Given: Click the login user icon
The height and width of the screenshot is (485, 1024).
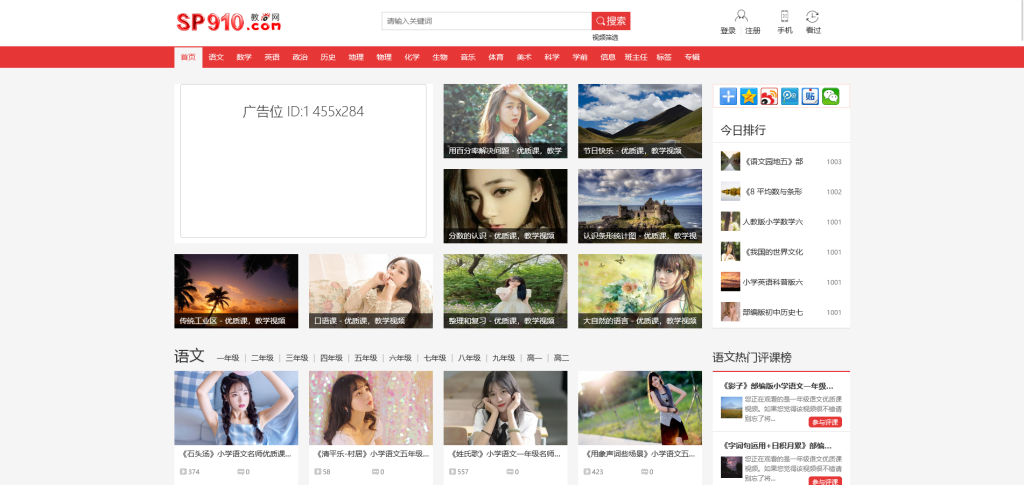Looking at the screenshot, I should [x=740, y=16].
